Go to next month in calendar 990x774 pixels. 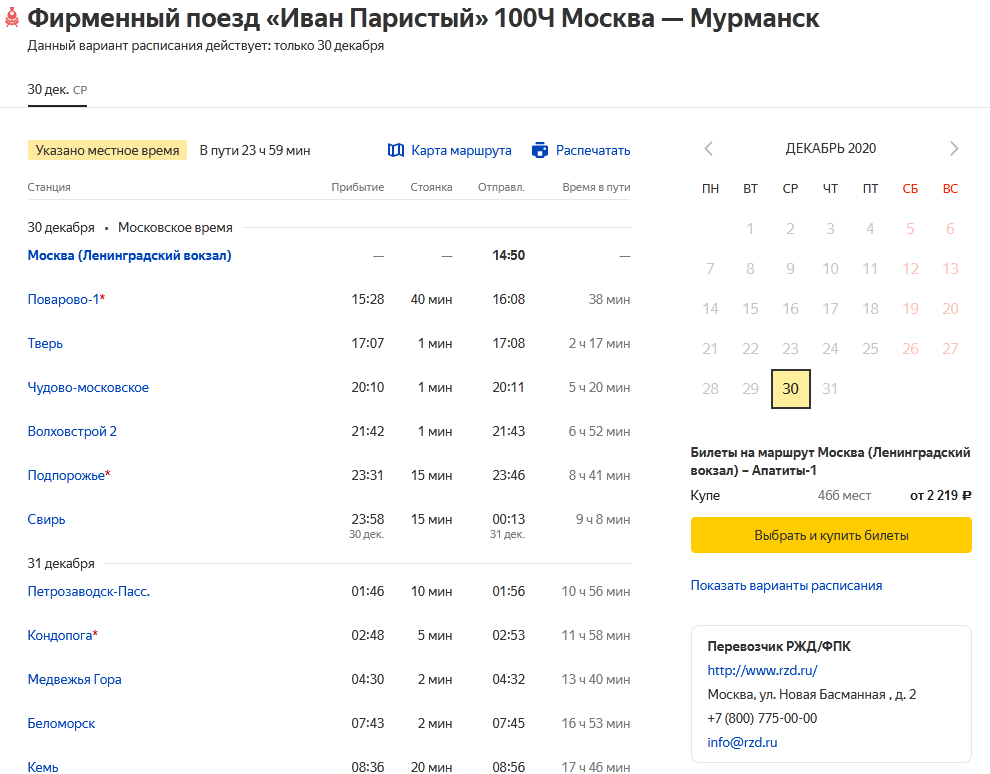(x=953, y=149)
